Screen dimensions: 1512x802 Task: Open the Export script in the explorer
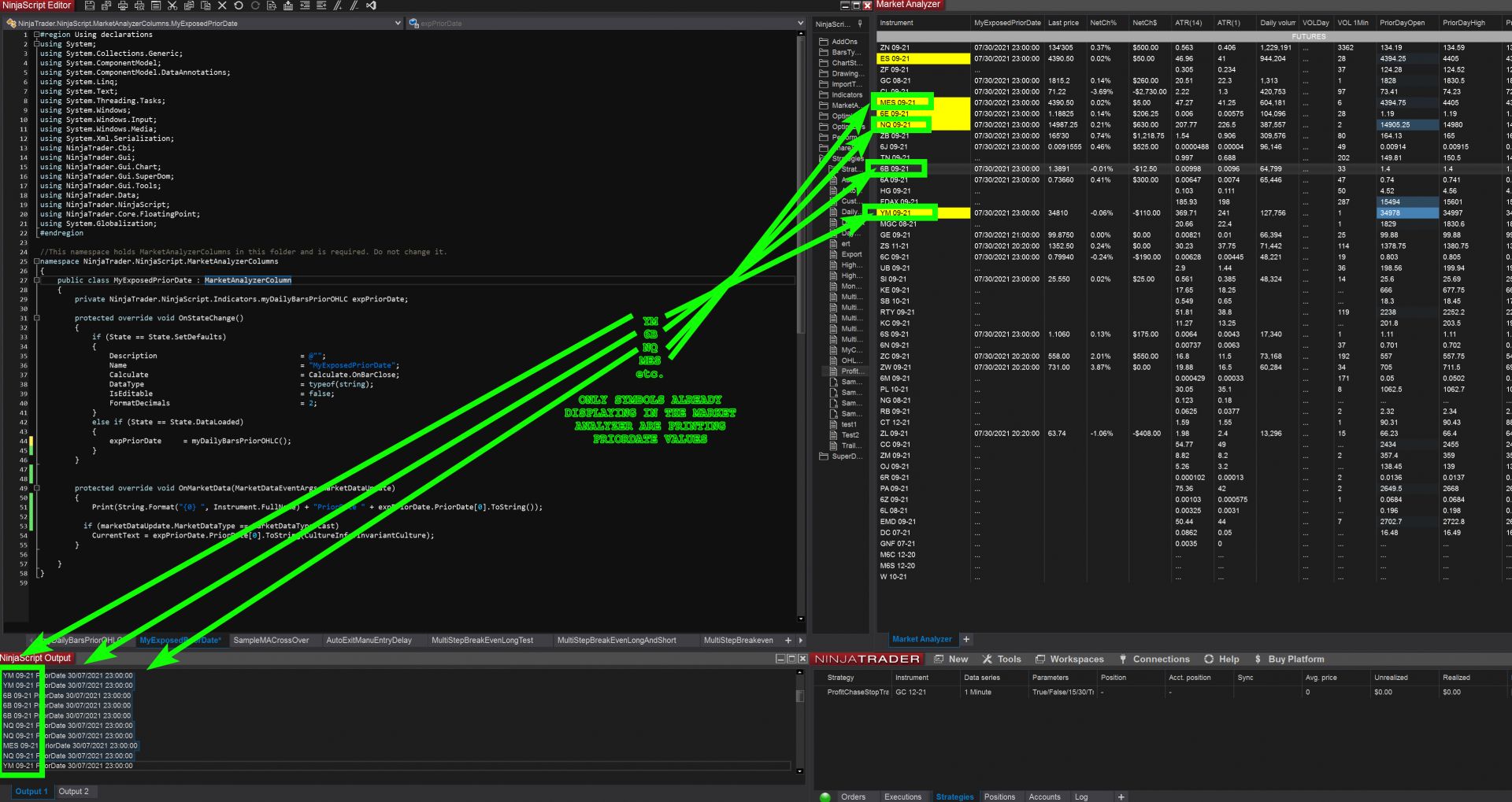[847, 254]
